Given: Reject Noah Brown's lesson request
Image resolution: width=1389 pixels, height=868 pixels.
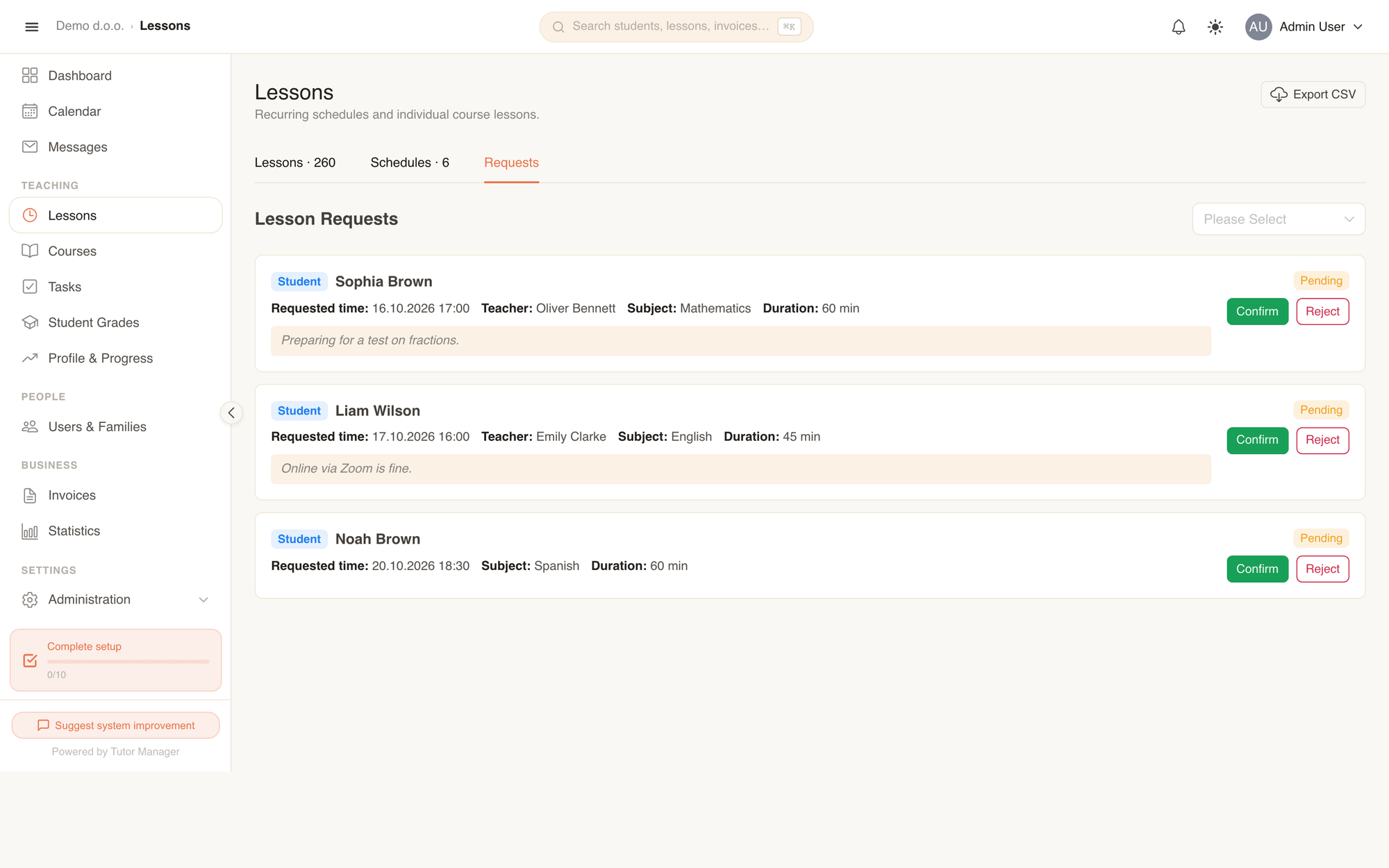Looking at the screenshot, I should (x=1322, y=569).
